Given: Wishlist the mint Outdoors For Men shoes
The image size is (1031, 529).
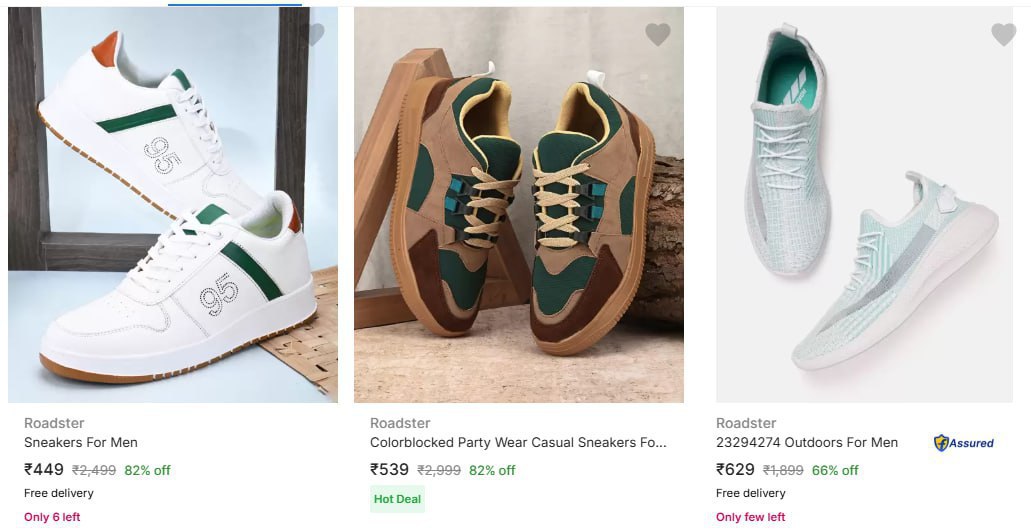Looking at the screenshot, I should (1003, 35).
